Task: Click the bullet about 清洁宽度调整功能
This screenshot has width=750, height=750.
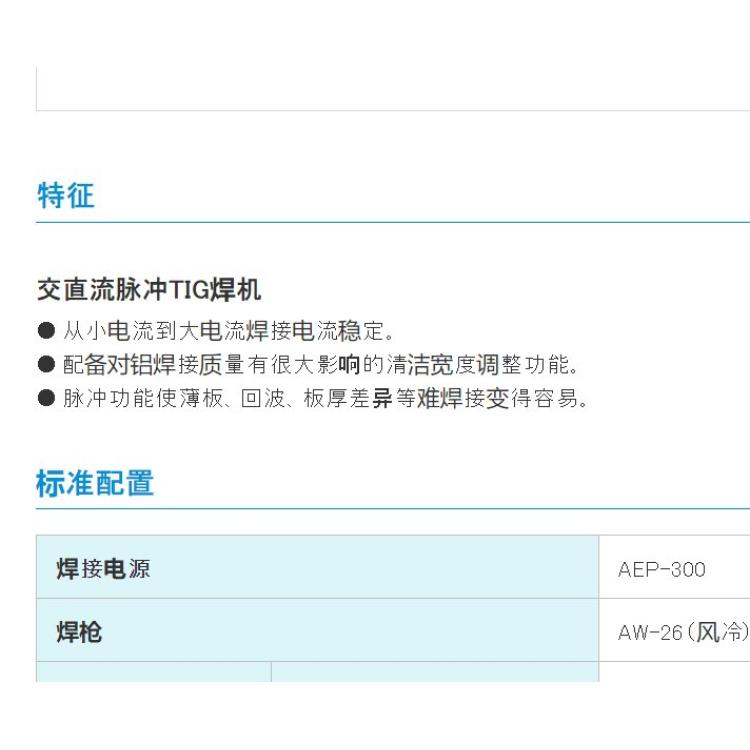Action: [320, 365]
